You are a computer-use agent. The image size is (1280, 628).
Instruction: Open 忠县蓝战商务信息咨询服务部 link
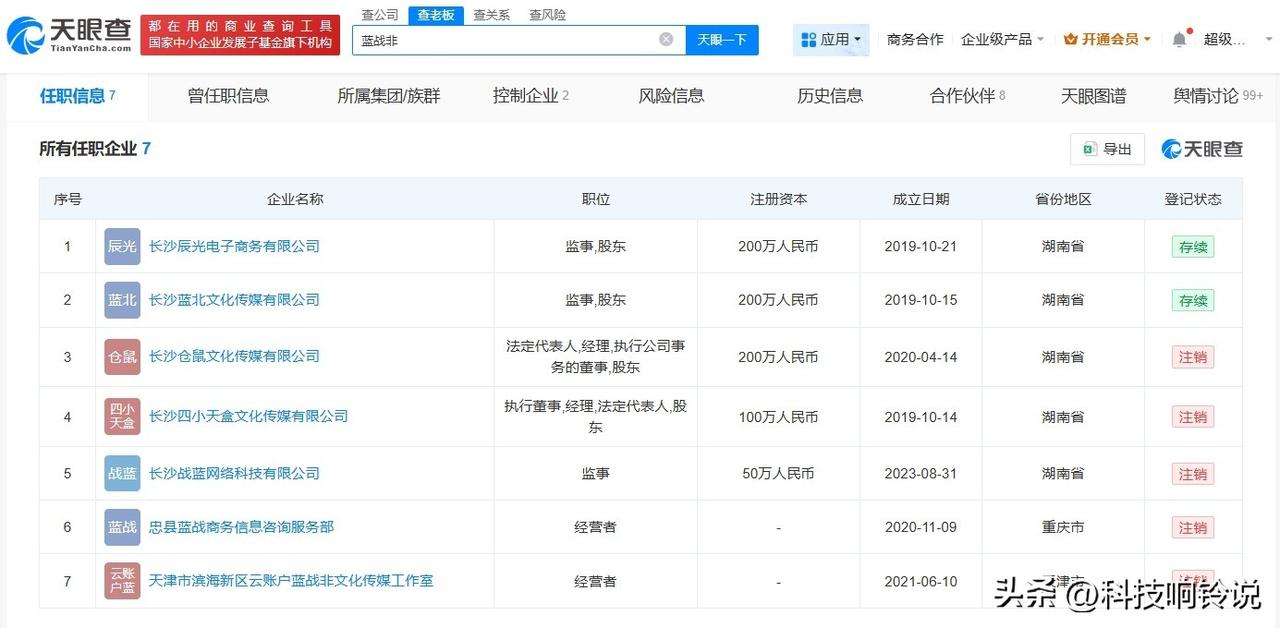coord(241,527)
